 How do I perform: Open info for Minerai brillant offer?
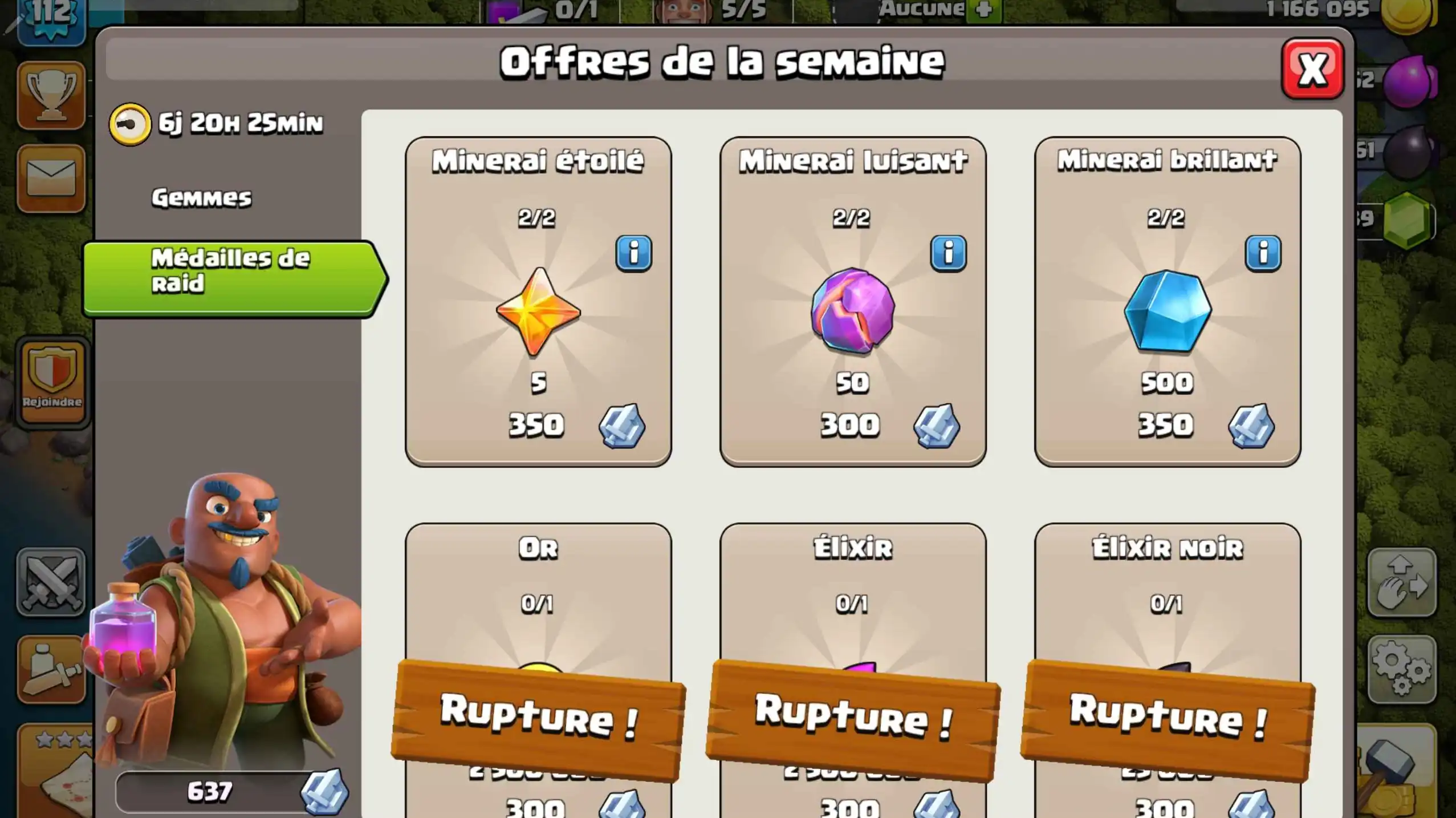(1263, 253)
